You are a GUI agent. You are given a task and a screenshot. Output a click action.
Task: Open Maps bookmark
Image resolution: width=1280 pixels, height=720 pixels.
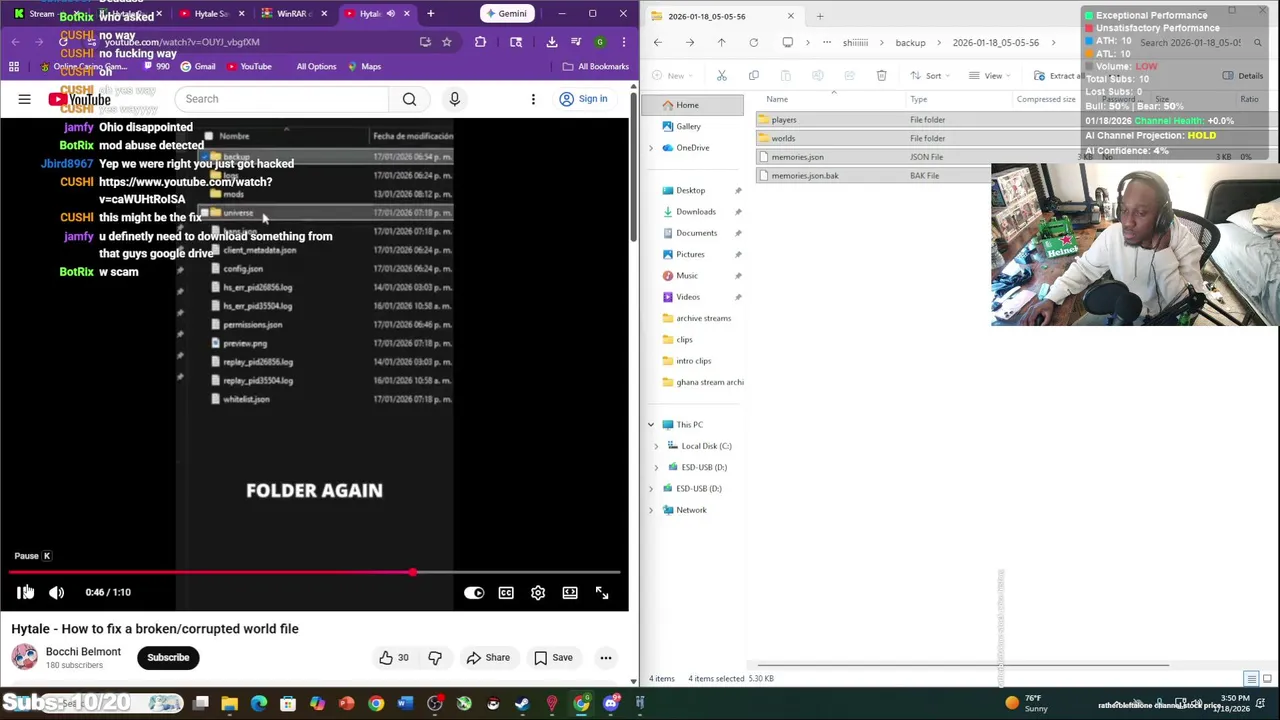point(362,67)
